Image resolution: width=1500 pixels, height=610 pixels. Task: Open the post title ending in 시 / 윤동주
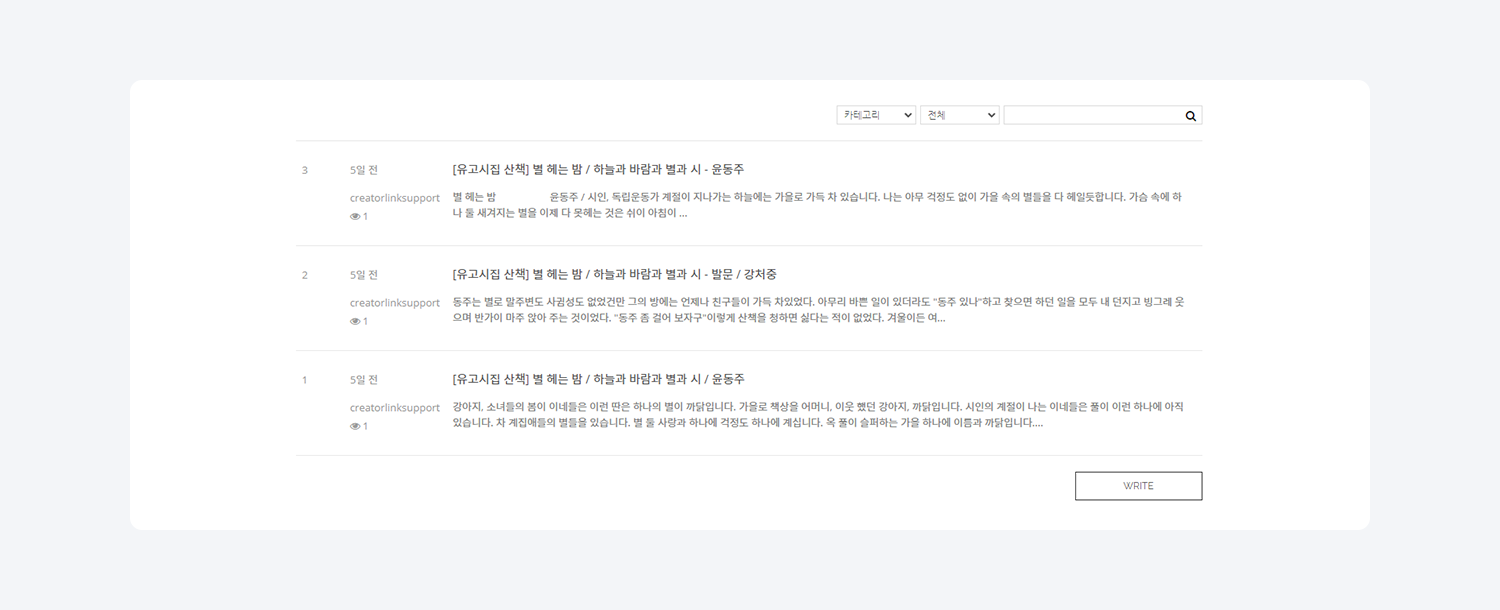point(598,380)
